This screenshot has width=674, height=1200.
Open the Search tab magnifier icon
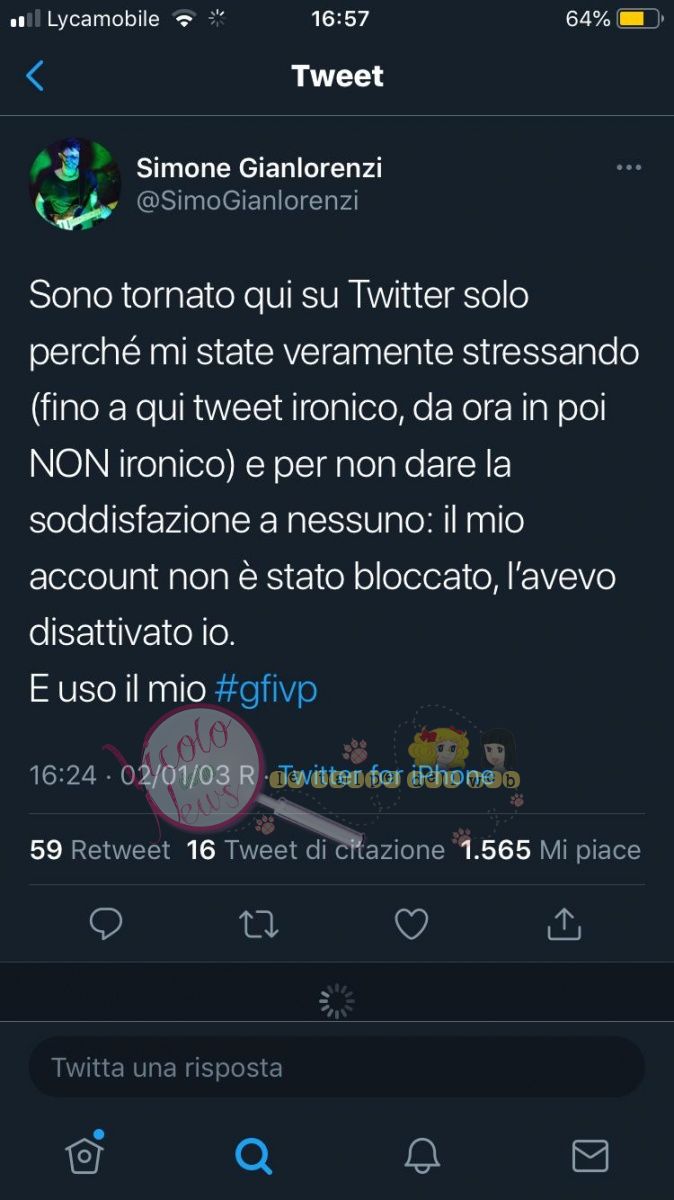point(253,1156)
